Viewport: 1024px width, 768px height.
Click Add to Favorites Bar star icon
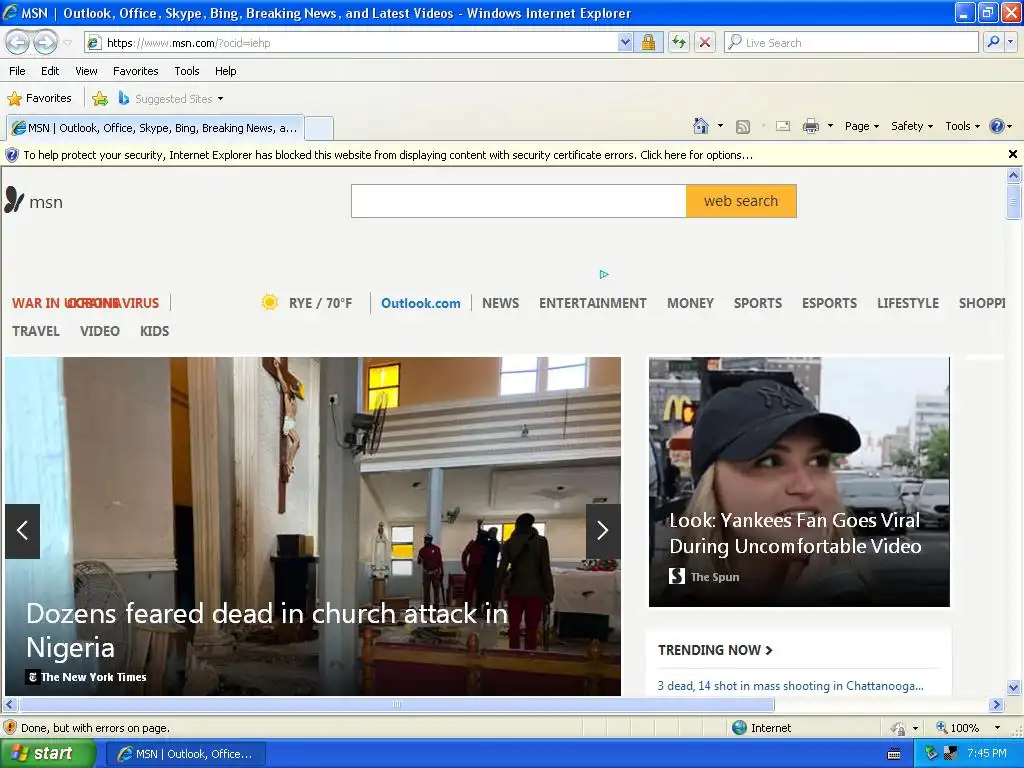(x=100, y=99)
